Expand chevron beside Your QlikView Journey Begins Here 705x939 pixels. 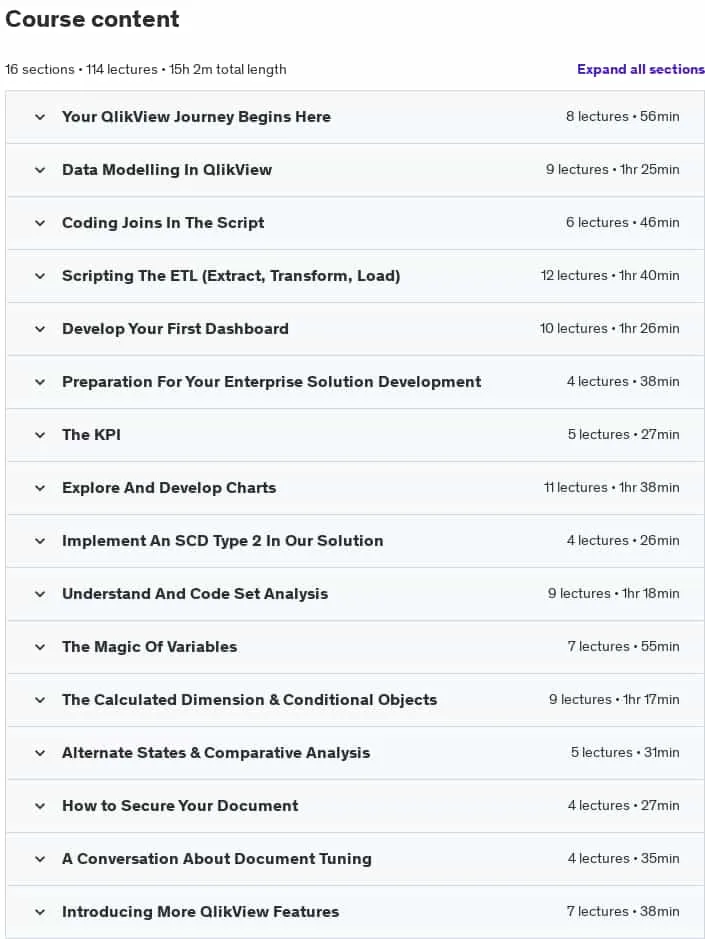40,117
